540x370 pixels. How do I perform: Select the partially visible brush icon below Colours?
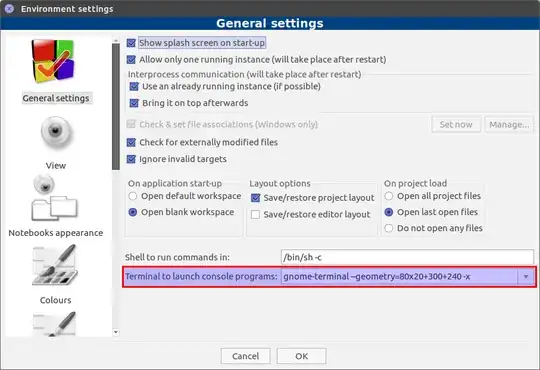point(54,324)
